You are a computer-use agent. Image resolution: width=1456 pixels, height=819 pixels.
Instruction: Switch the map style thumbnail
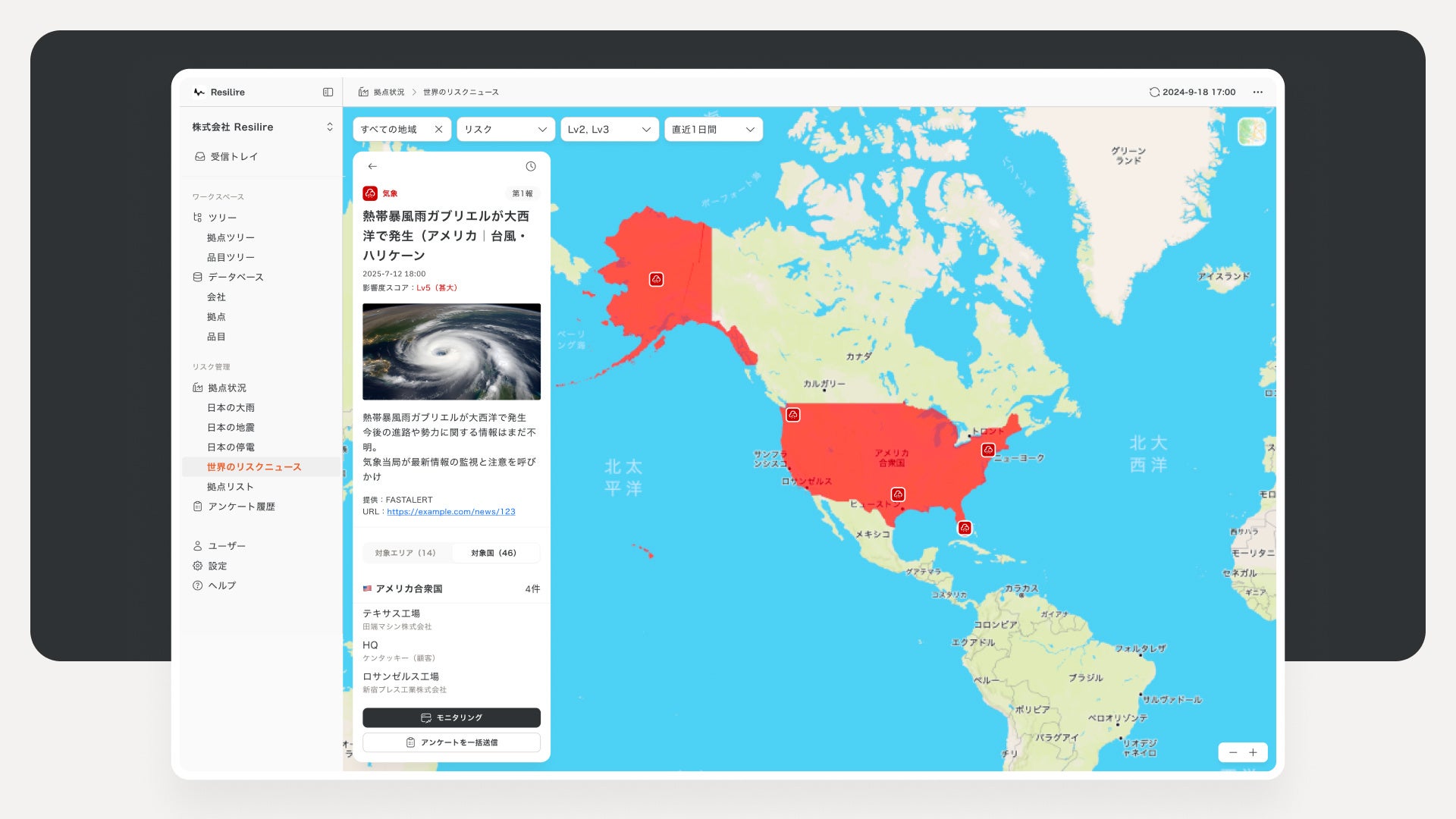(x=1251, y=132)
